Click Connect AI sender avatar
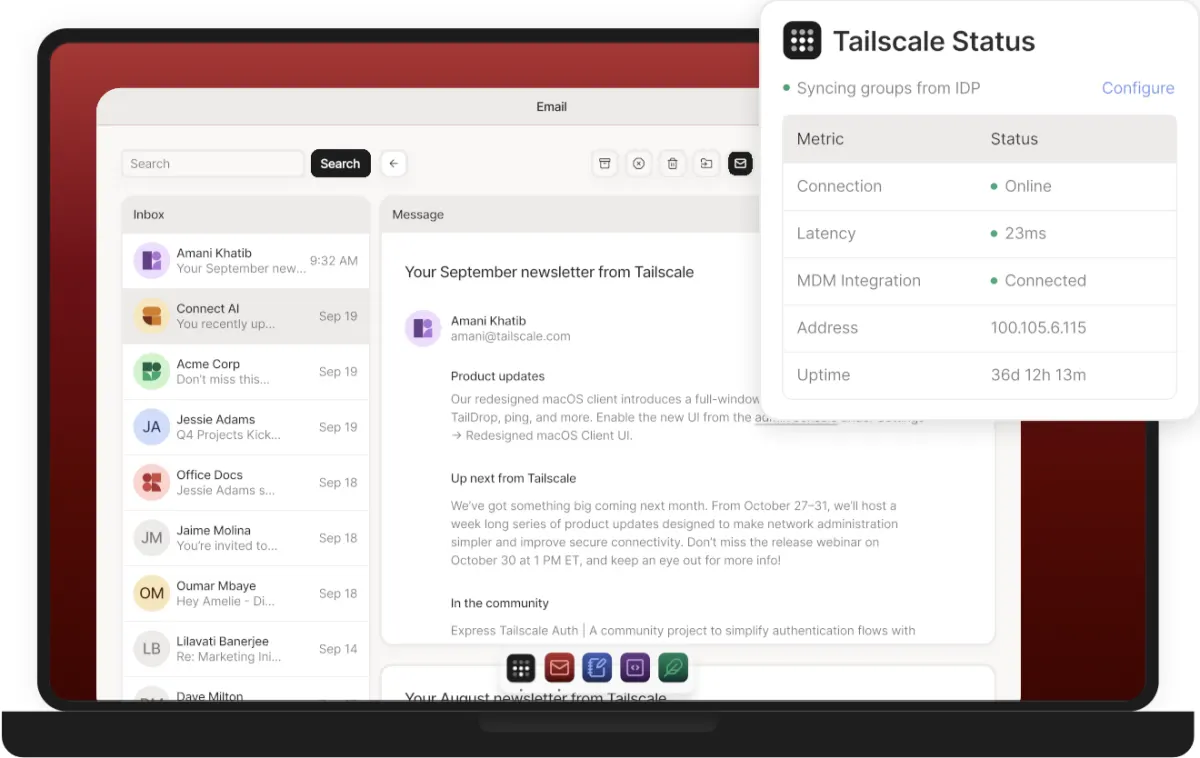The image size is (1200, 758). pos(151,316)
